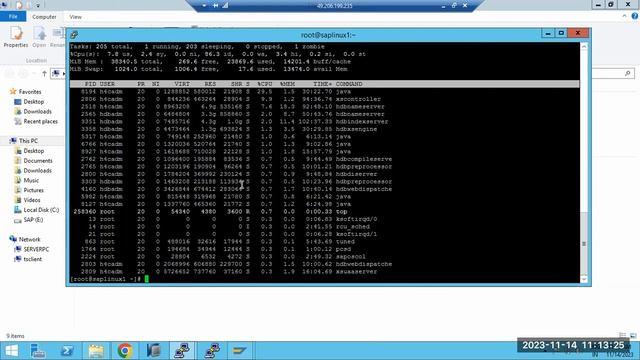Viewport: 640px width, 360px height.
Task: Switch to the active PuTTY taskbar session
Action: (182, 351)
